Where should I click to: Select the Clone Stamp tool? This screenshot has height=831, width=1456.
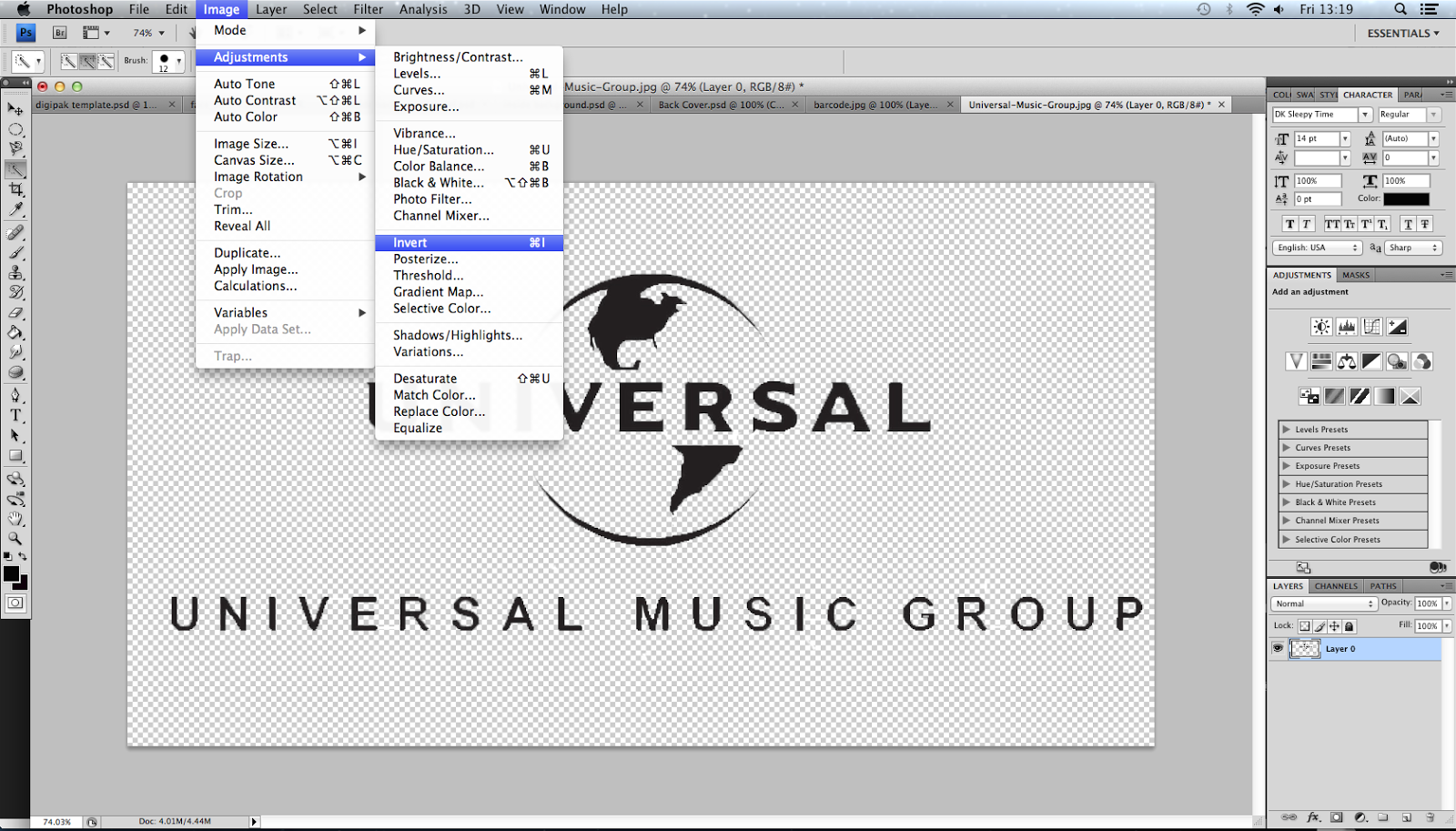(x=15, y=272)
